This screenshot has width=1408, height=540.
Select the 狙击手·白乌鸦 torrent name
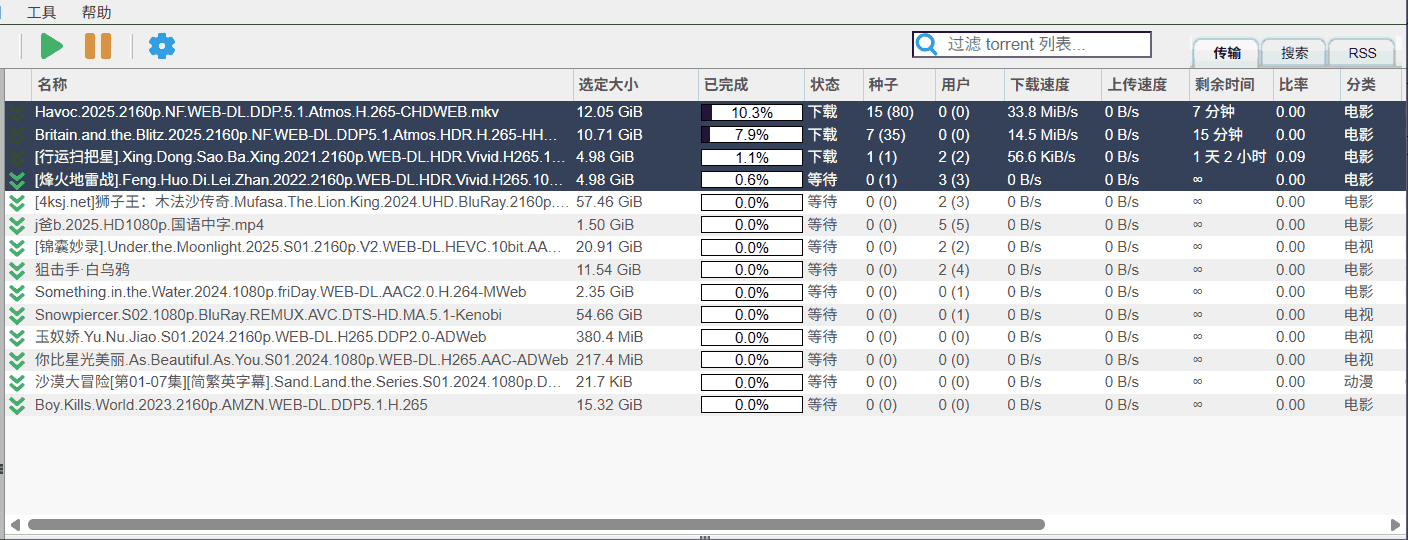tap(82, 270)
